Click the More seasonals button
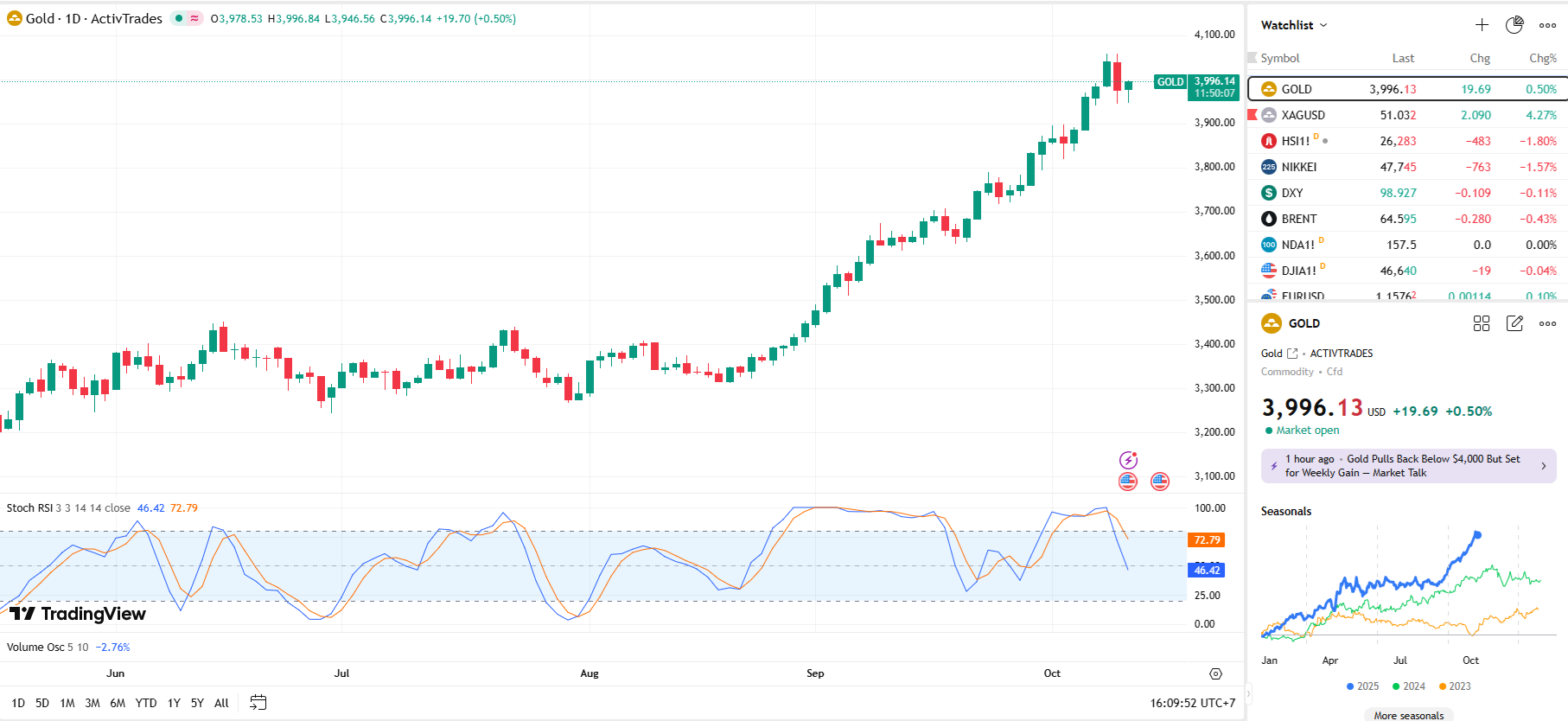Viewport: 1568px width, 721px height. (1408, 715)
